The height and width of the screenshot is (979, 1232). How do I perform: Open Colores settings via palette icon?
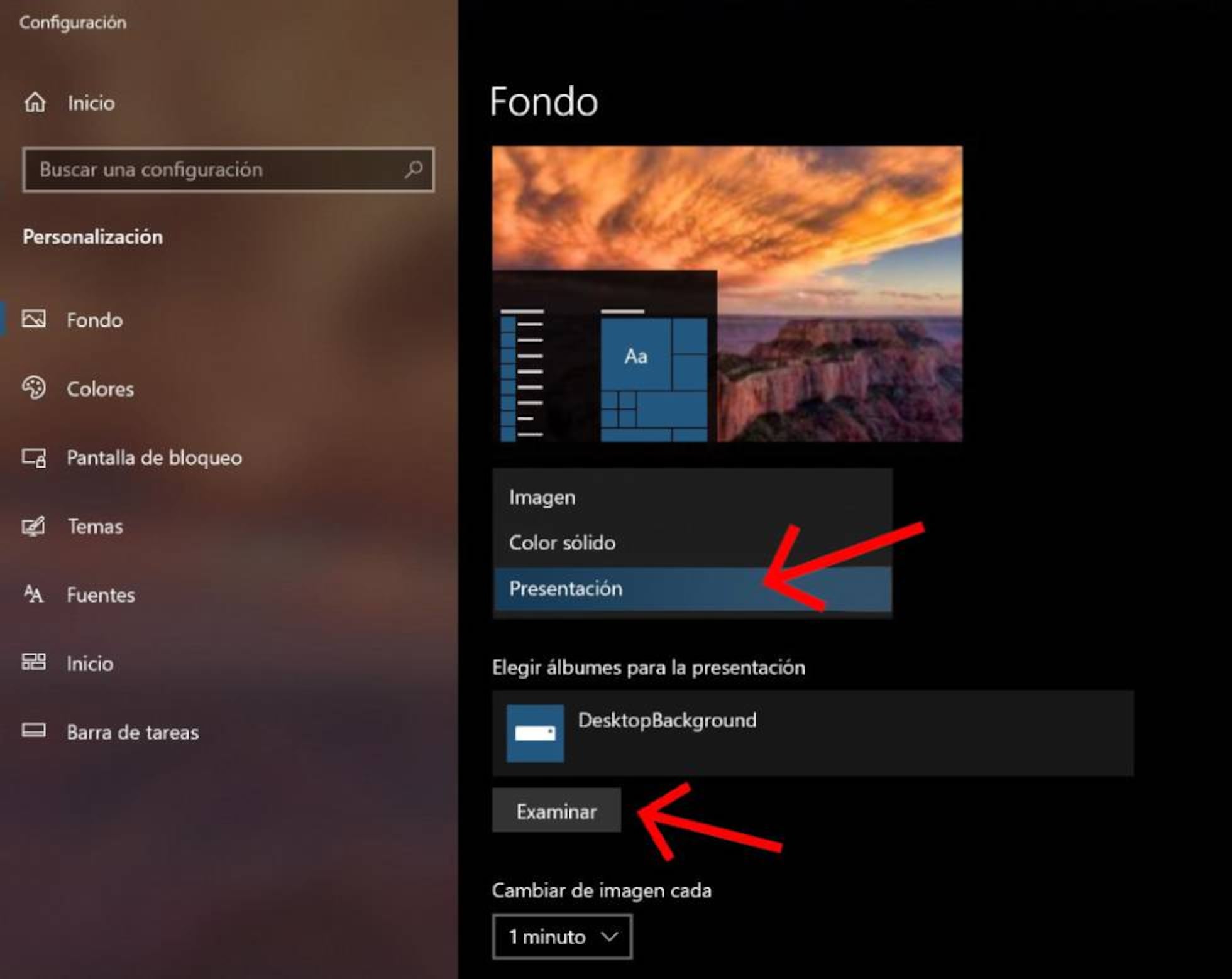(x=35, y=389)
